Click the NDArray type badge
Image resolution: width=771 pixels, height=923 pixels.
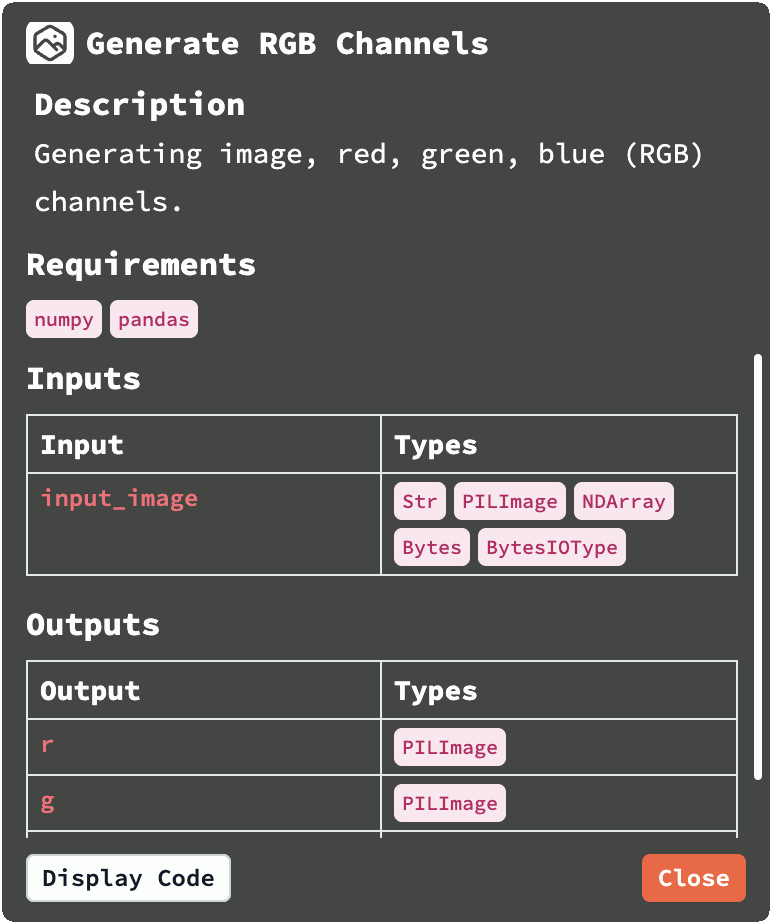[623, 501]
